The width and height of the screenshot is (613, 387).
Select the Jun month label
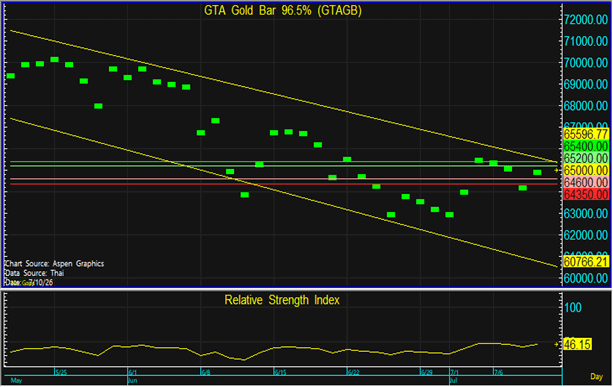pos(133,380)
